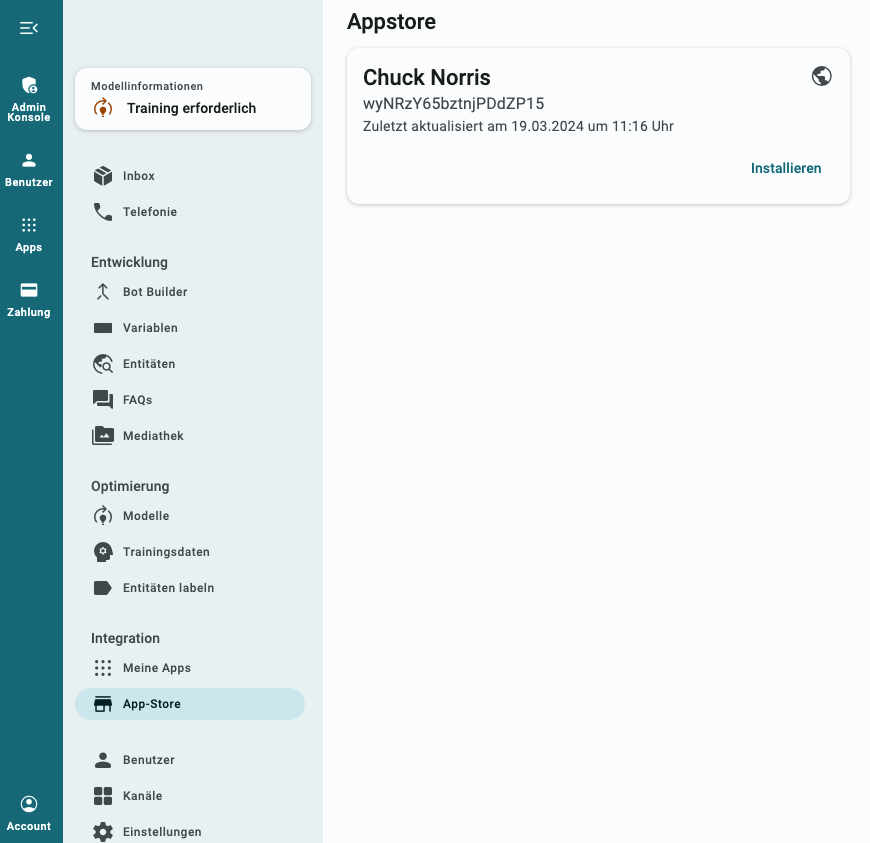Click the Kanäle tiles icon
This screenshot has width=870, height=843.
[x=103, y=796]
